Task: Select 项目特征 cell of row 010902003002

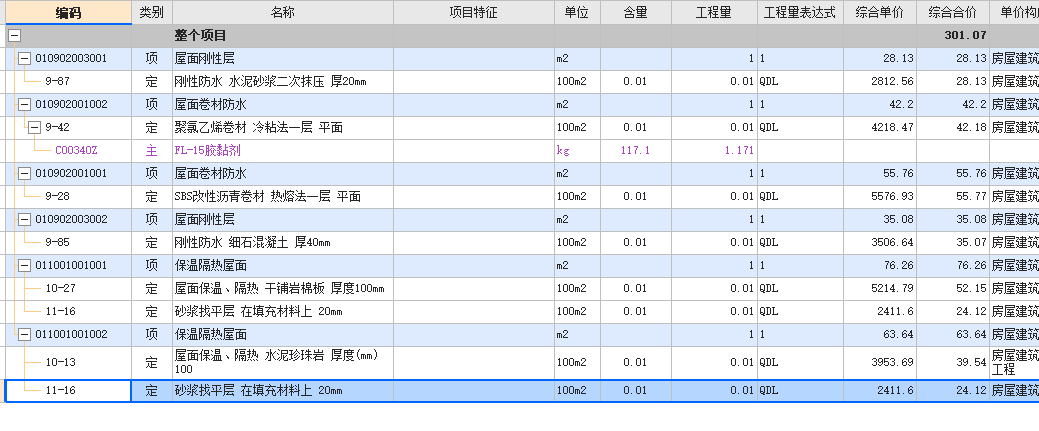Action: pos(474,219)
